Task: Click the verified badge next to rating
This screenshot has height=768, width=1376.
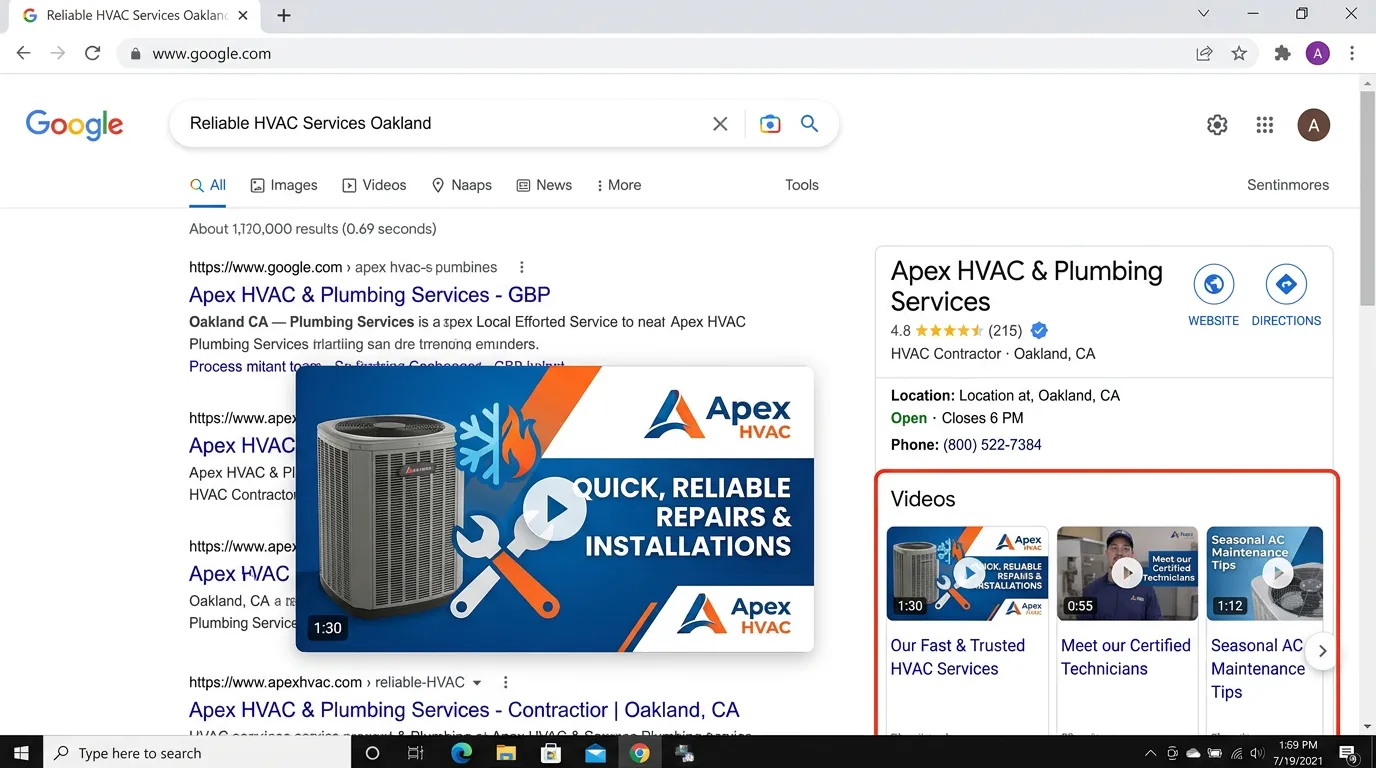Action: (x=1039, y=330)
